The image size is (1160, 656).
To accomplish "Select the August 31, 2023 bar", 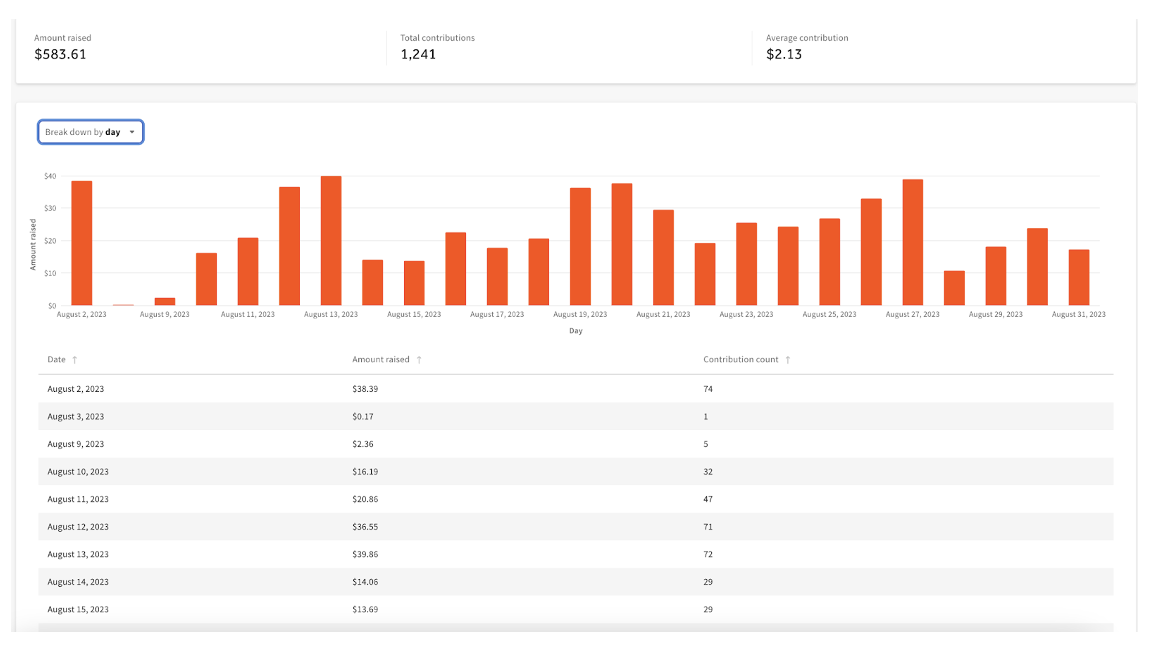I will [1078, 277].
